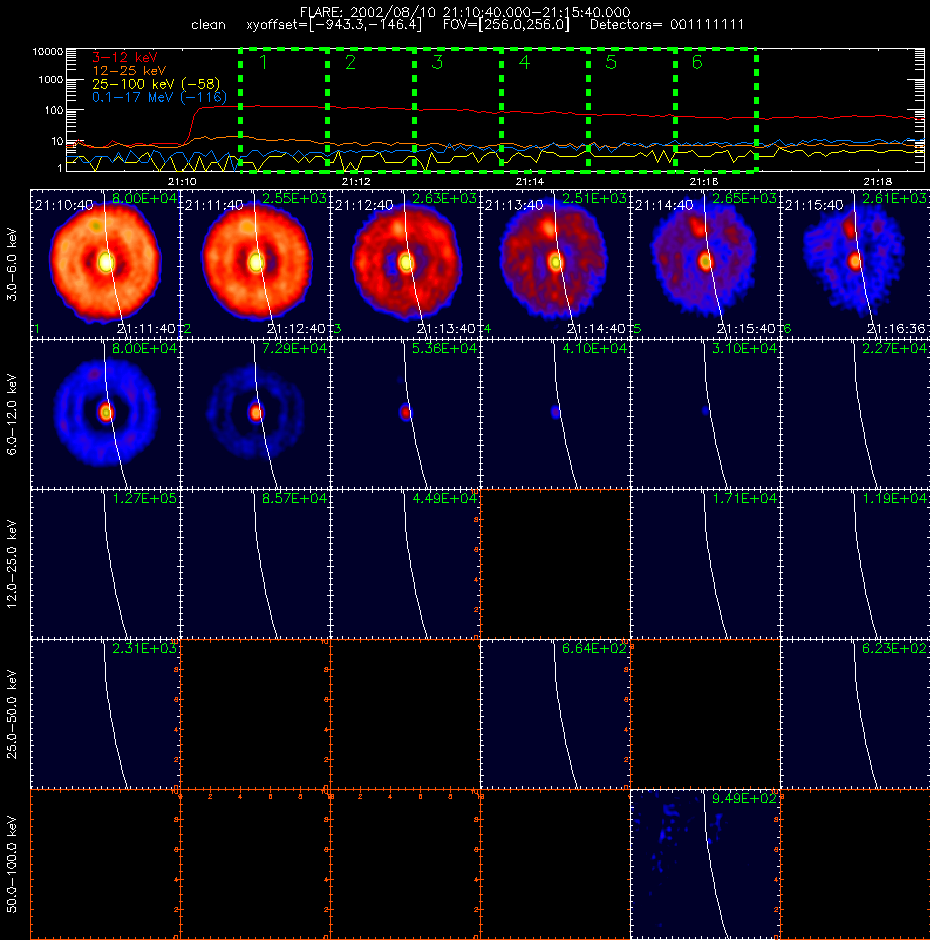Select the red 3-12 keV legend entry
The width and height of the screenshot is (930, 940).
[x=125, y=58]
